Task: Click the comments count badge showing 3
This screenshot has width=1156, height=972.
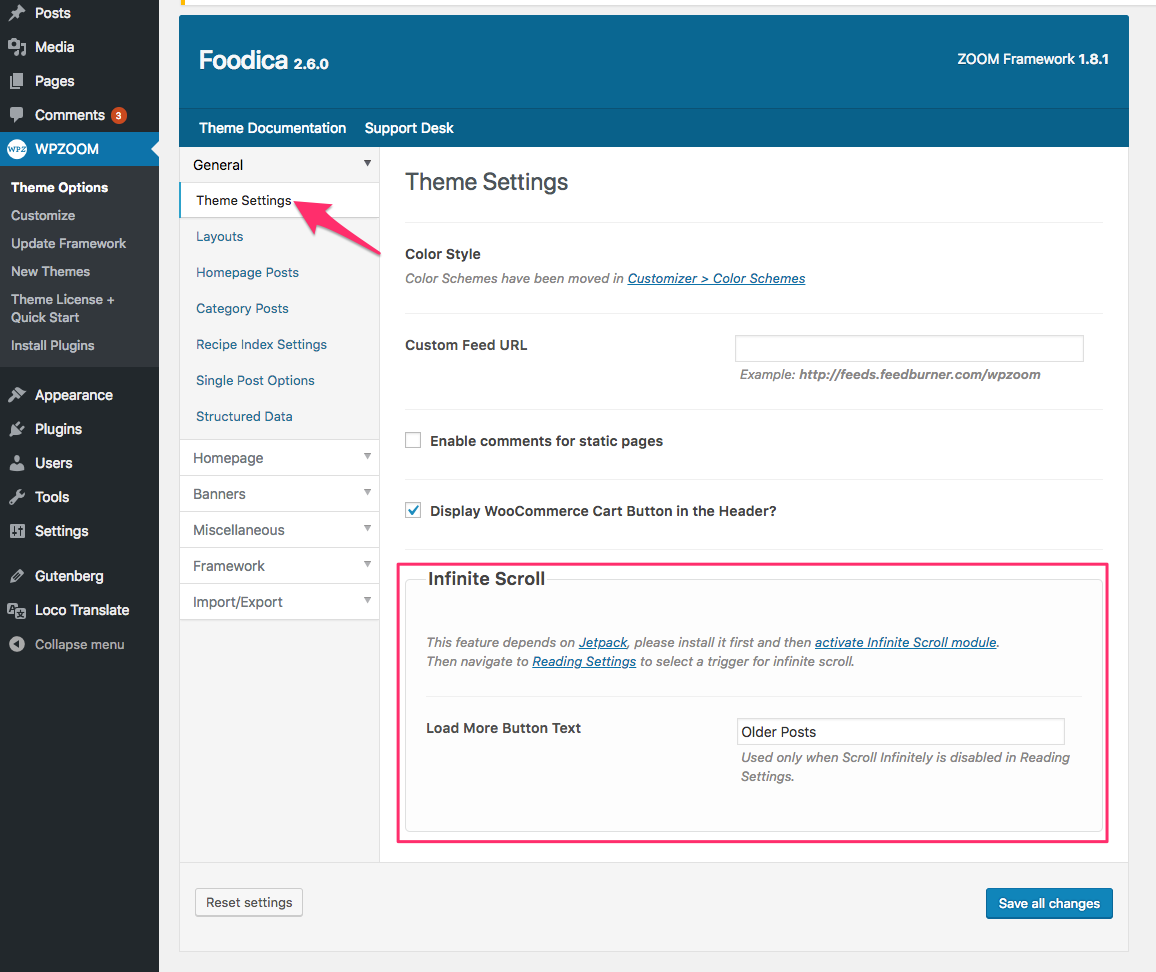Action: (x=119, y=115)
